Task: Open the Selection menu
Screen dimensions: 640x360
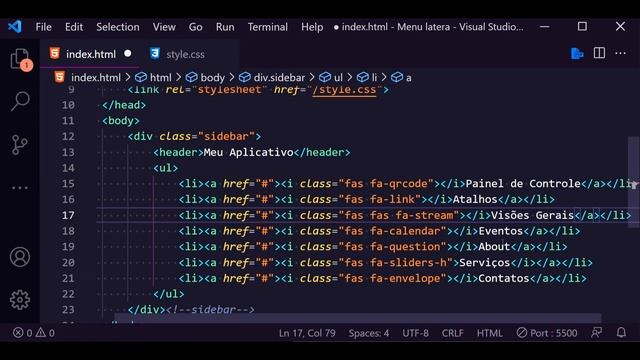Action: (x=118, y=27)
